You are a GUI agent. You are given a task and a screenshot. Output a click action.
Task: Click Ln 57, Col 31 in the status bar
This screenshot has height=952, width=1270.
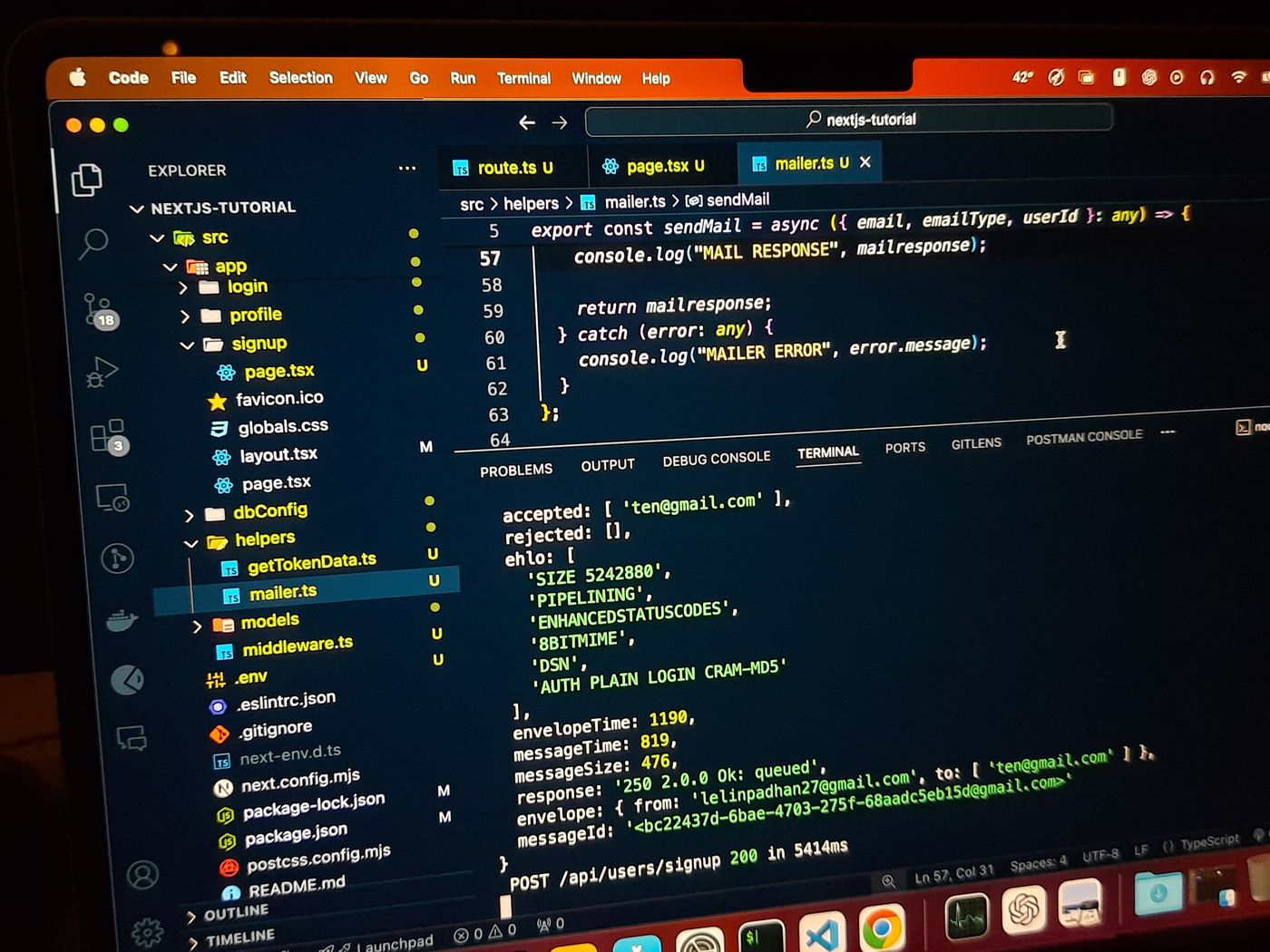point(953,874)
